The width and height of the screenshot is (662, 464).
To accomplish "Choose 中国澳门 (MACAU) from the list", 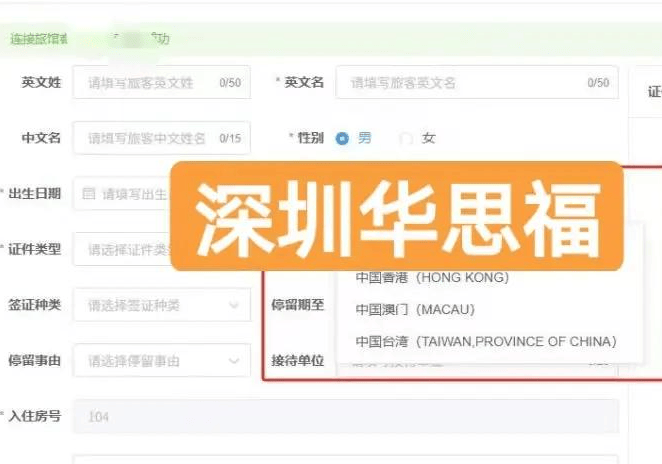I will 414,309.
